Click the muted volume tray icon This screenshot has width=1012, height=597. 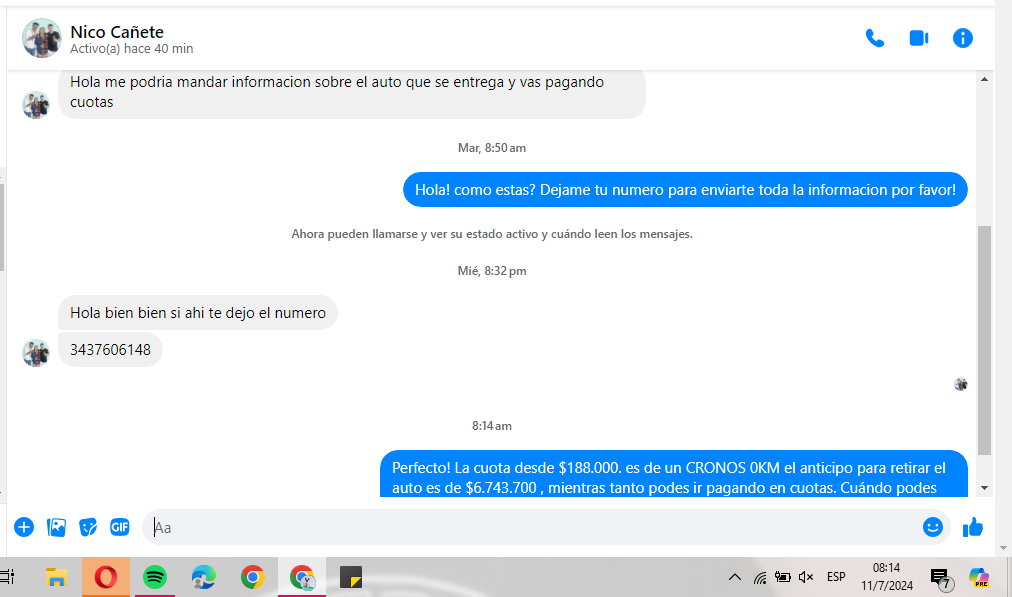coord(806,577)
